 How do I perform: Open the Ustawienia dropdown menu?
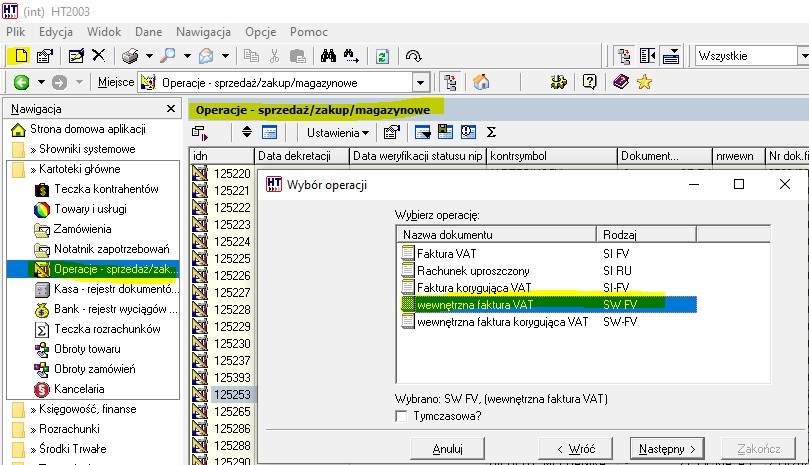pos(338,133)
